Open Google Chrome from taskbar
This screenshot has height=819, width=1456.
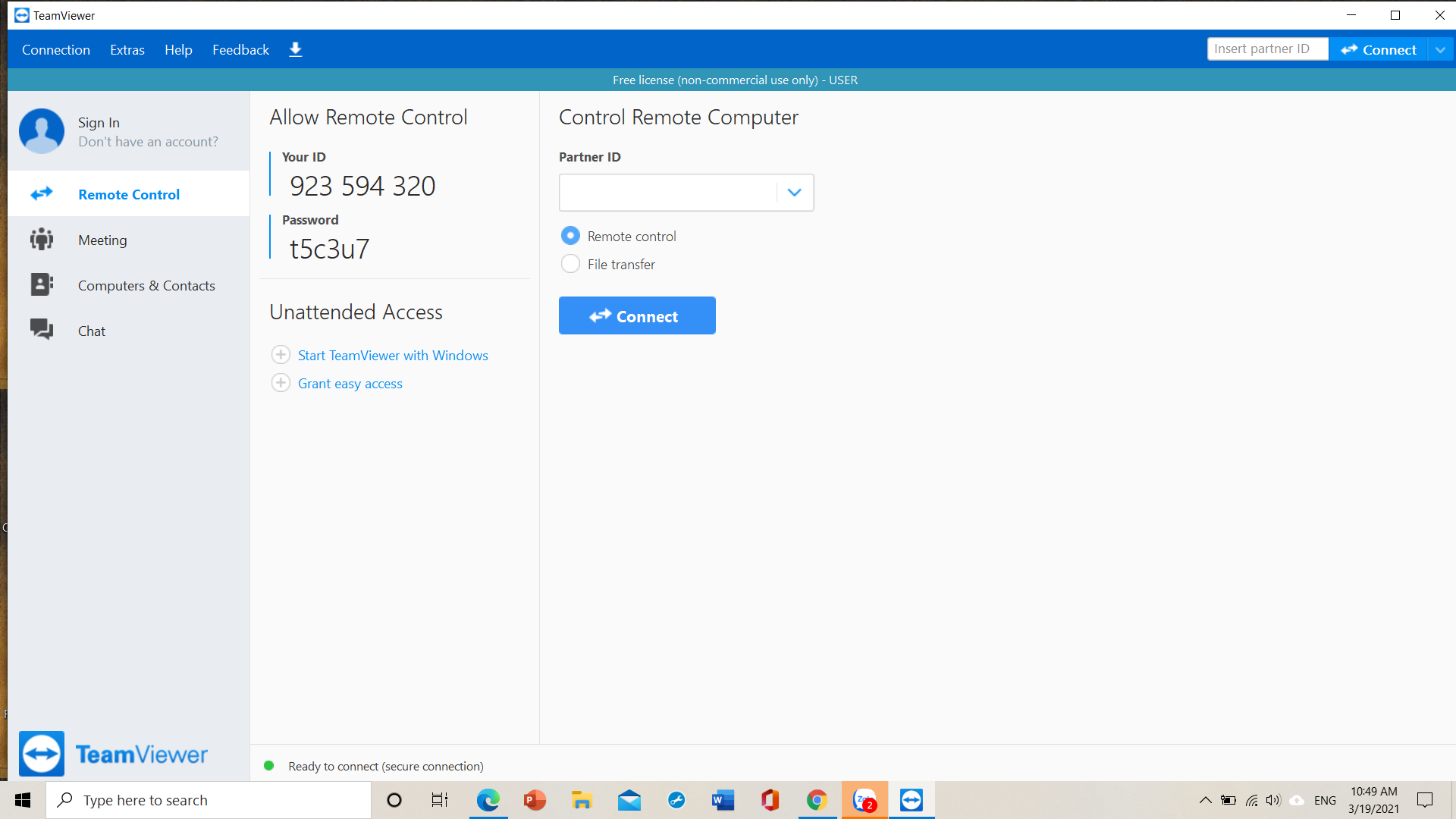pos(817,800)
